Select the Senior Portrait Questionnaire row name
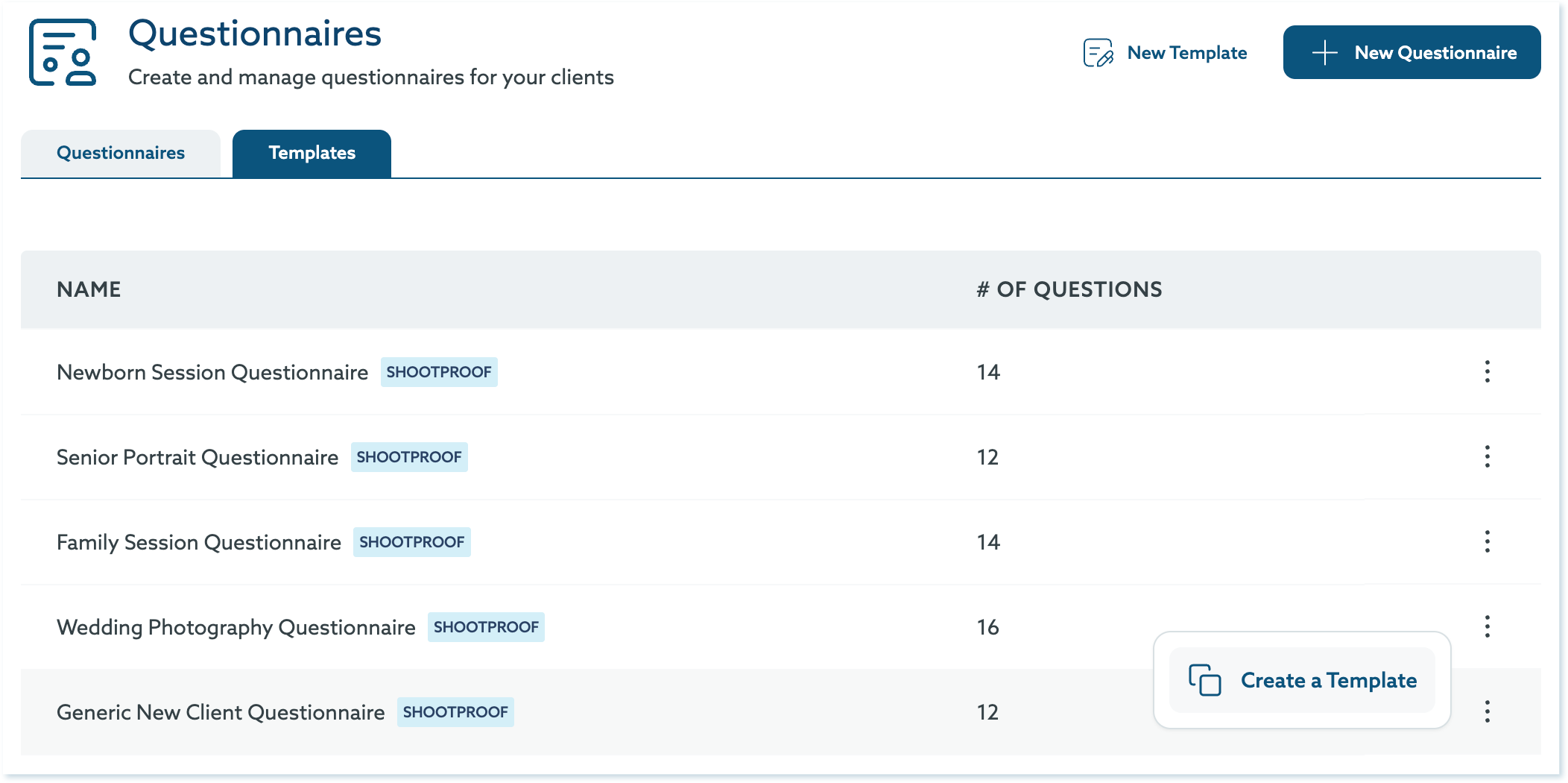Viewport: 1568px width, 783px height. [x=197, y=457]
